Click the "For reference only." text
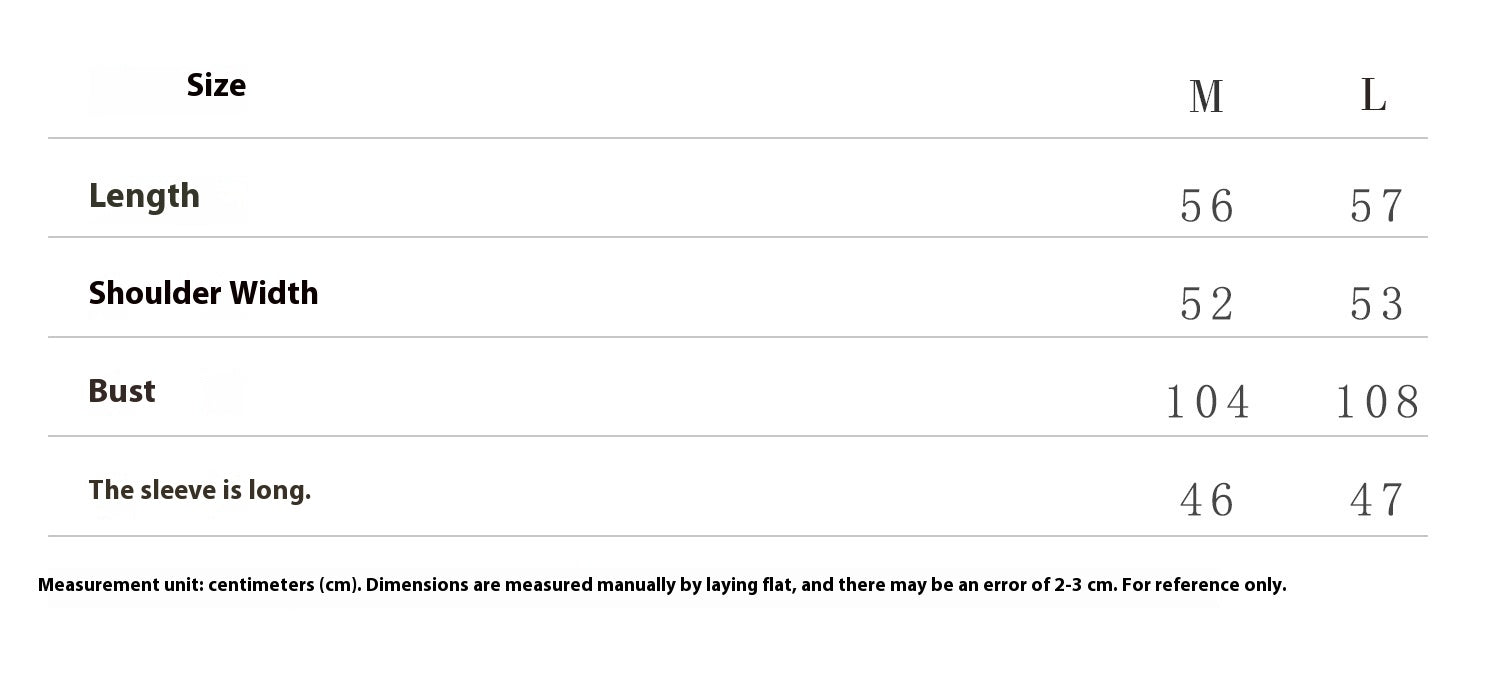Screen dimensions: 1500x685 [x=1204, y=585]
